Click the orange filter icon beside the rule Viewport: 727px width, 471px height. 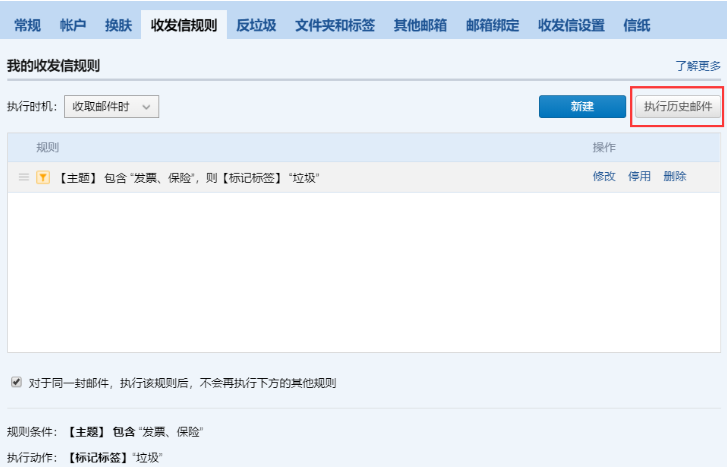click(x=43, y=177)
